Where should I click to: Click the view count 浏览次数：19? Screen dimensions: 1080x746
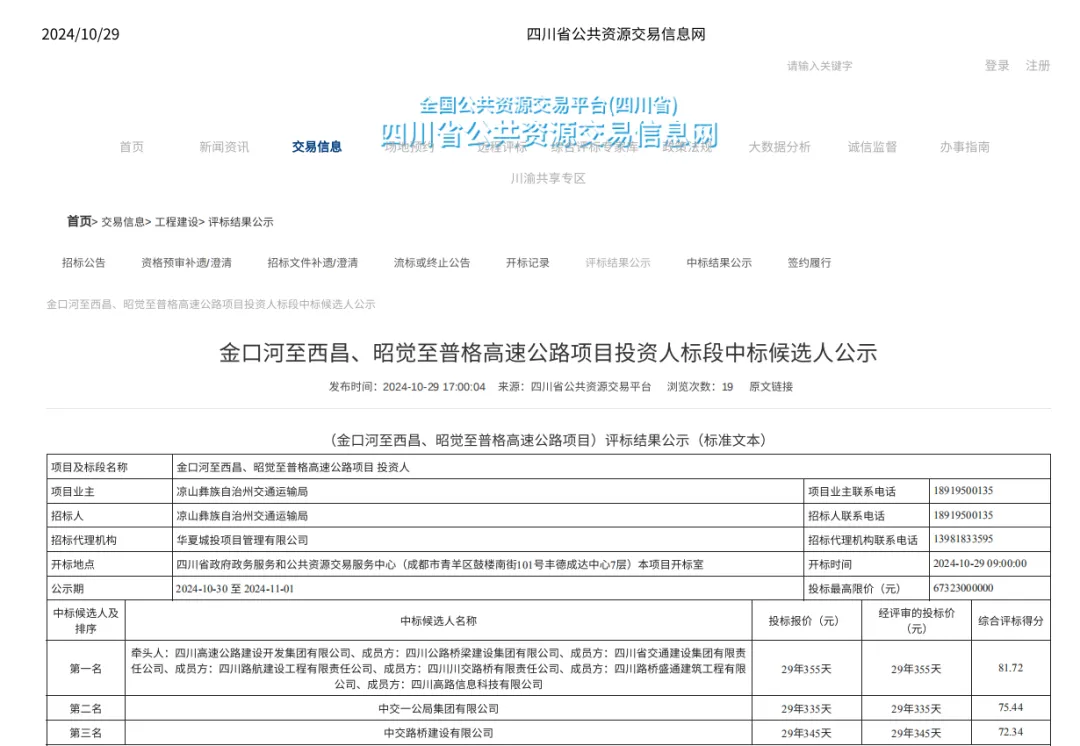click(700, 386)
